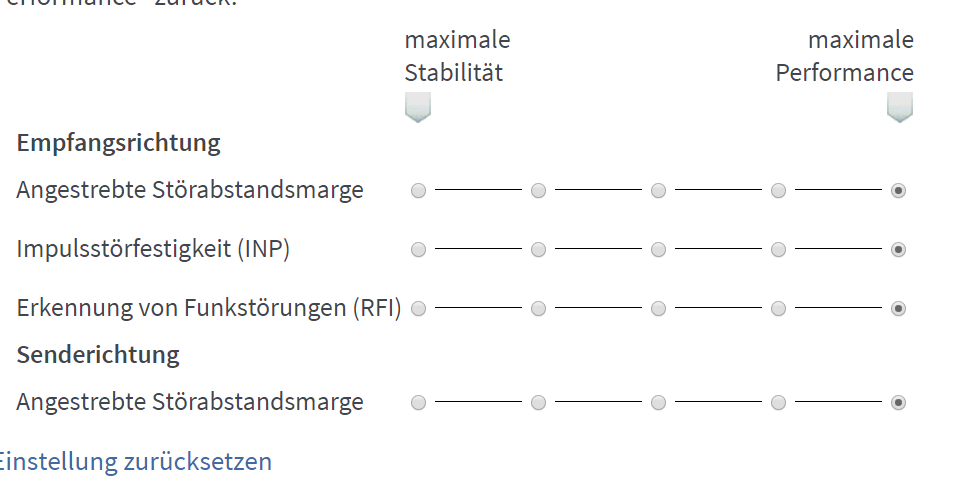Image resolution: width=962 pixels, height=491 pixels.
Task: Choose second Impulsstörfestigkeit (INP) radio option
Action: [x=538, y=249]
